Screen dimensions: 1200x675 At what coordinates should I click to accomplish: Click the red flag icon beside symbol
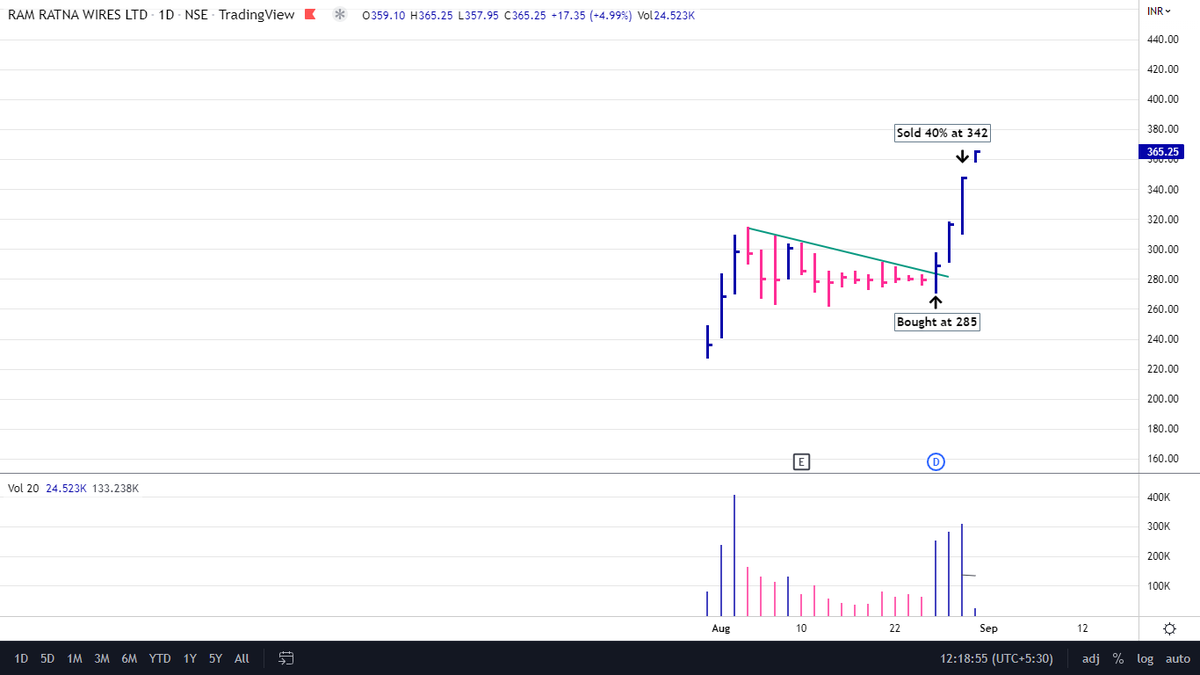point(312,14)
